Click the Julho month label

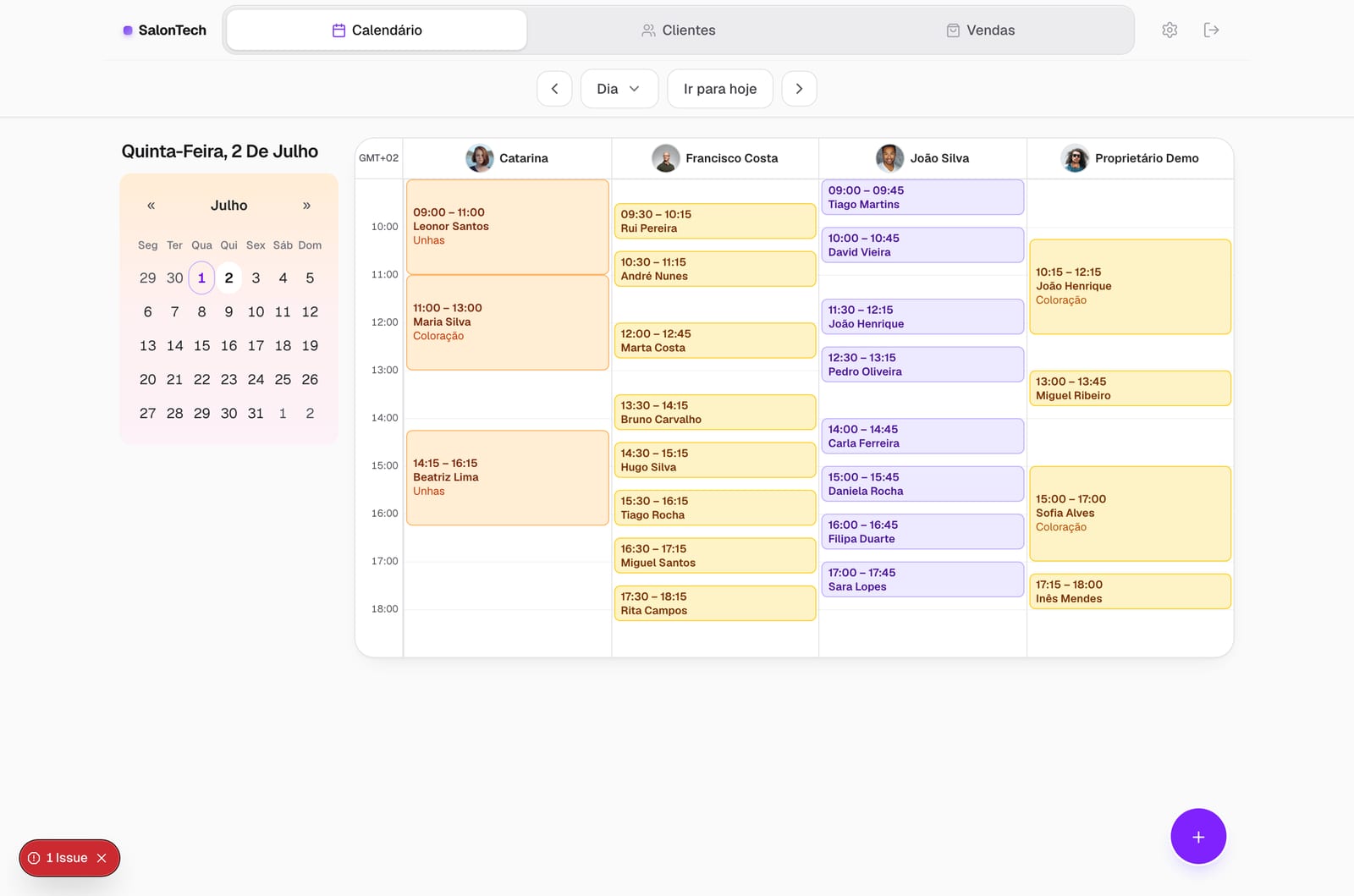tap(229, 206)
